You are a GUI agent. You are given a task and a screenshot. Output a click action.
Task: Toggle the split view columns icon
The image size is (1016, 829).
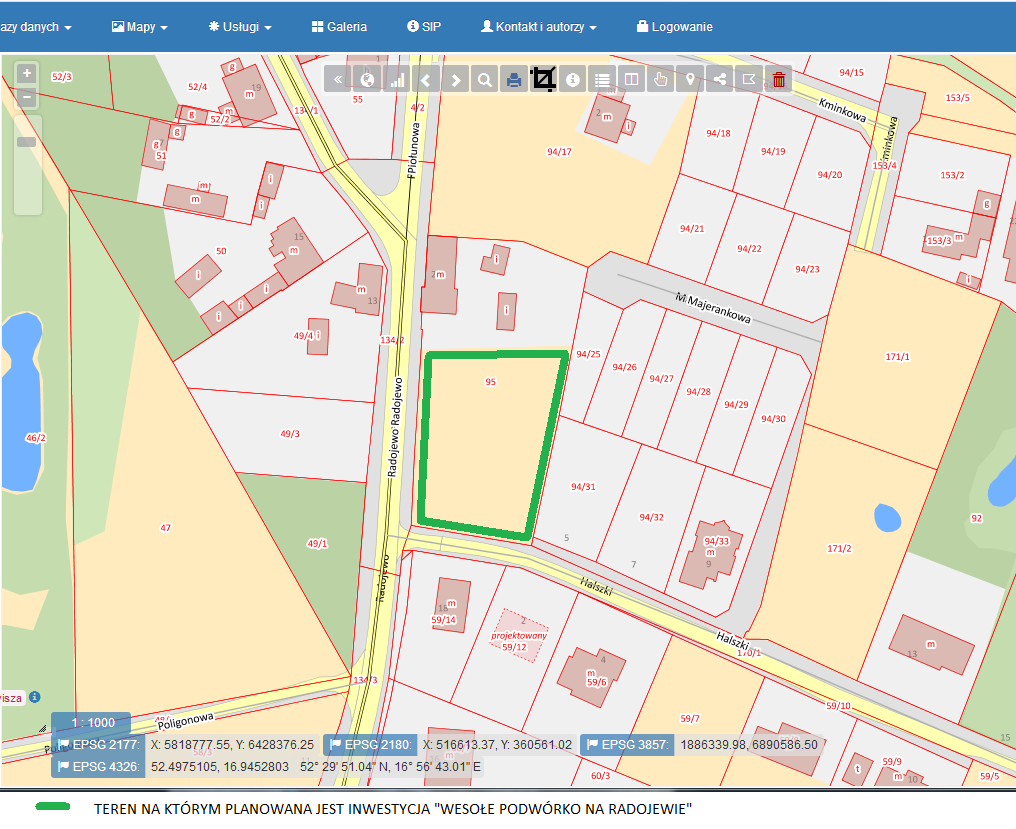click(631, 80)
